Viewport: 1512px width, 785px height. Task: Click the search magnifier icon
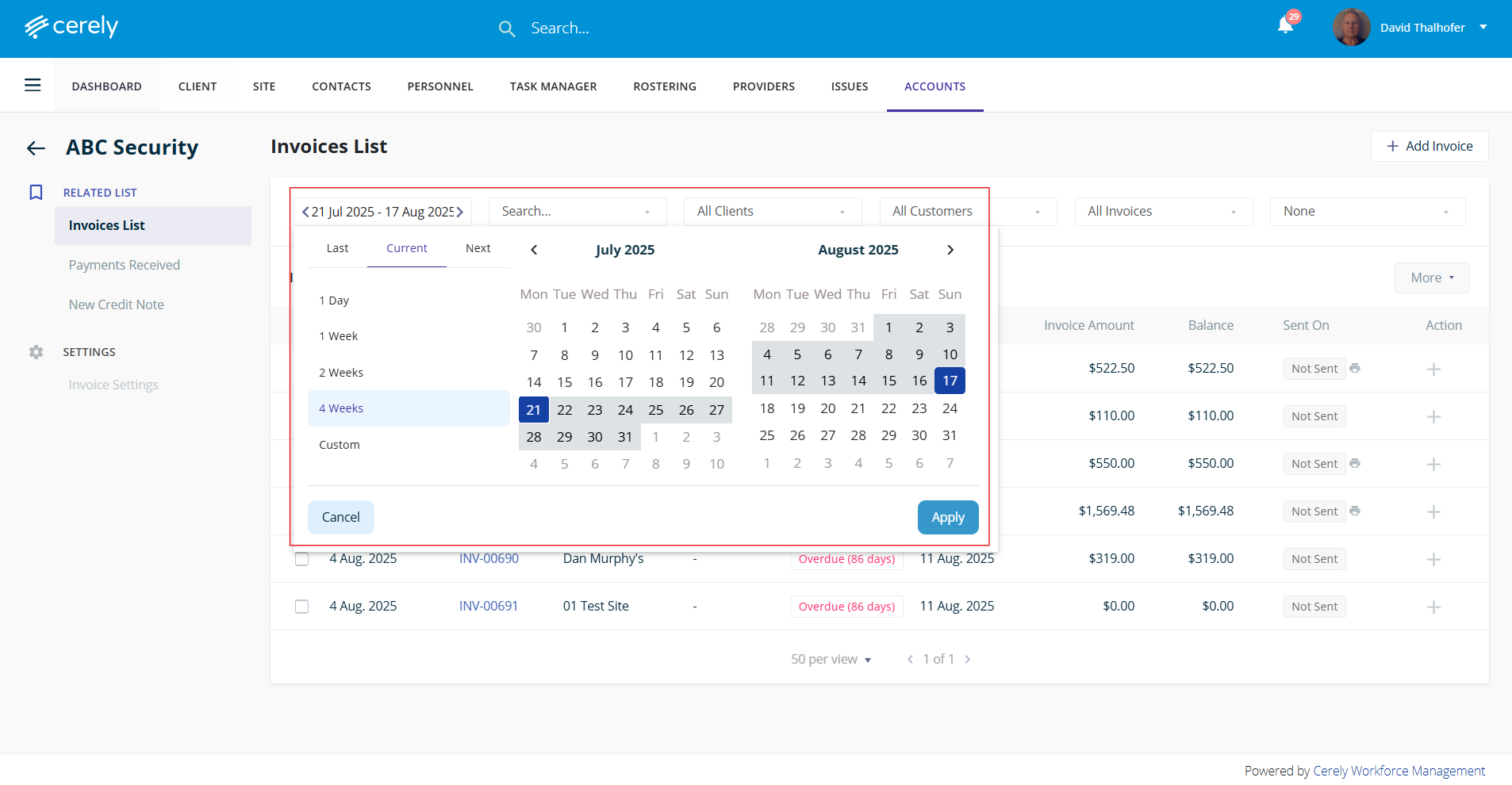[x=507, y=29]
